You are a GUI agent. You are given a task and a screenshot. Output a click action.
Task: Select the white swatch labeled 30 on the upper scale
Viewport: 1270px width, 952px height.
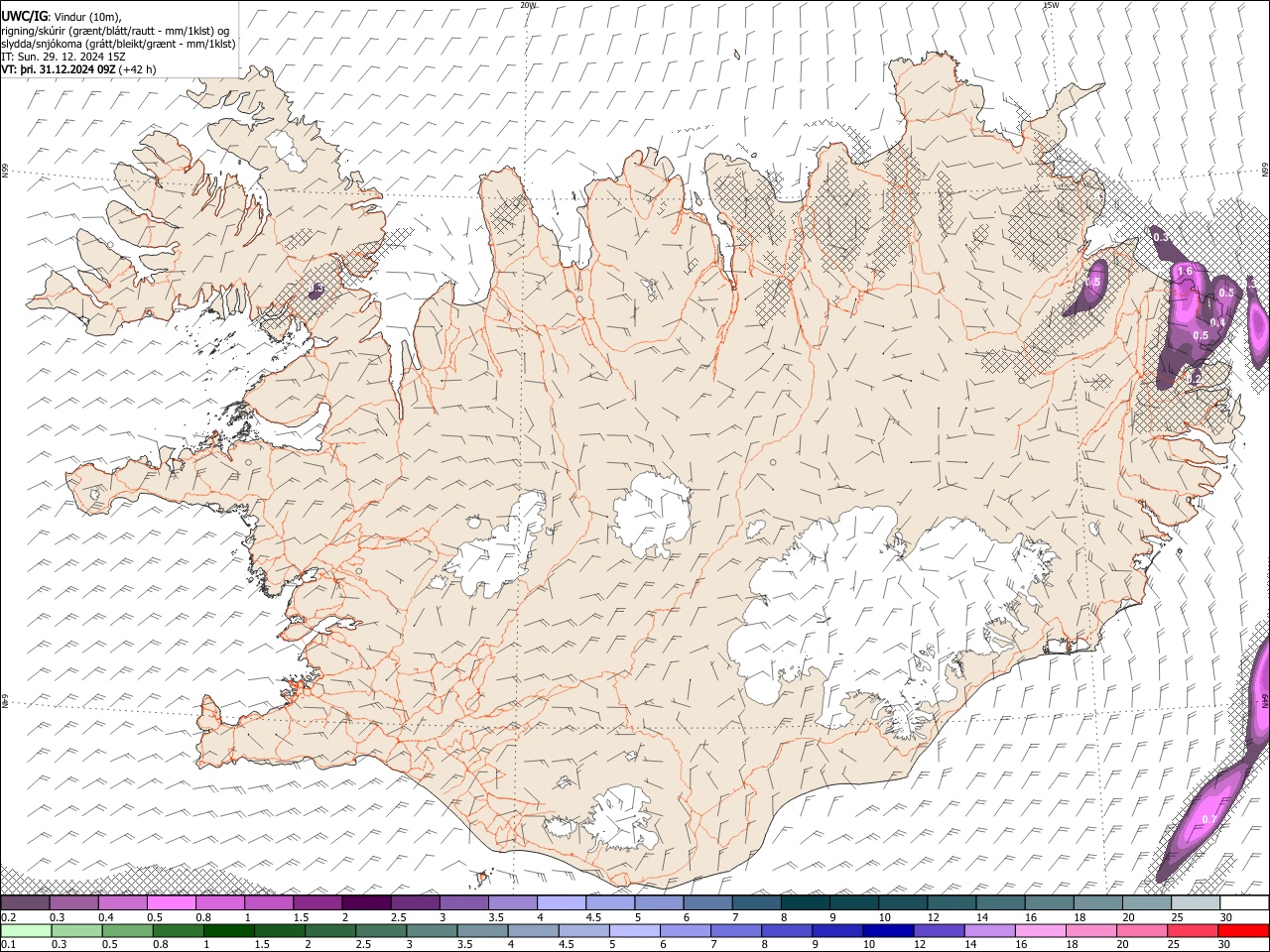(x=1244, y=903)
